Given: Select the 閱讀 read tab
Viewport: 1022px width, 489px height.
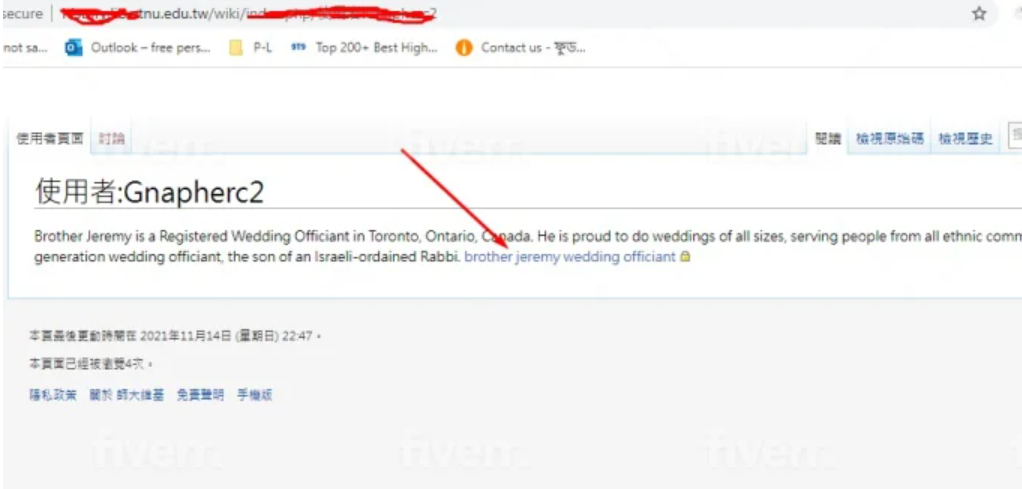Looking at the screenshot, I should pyautogui.click(x=828, y=138).
